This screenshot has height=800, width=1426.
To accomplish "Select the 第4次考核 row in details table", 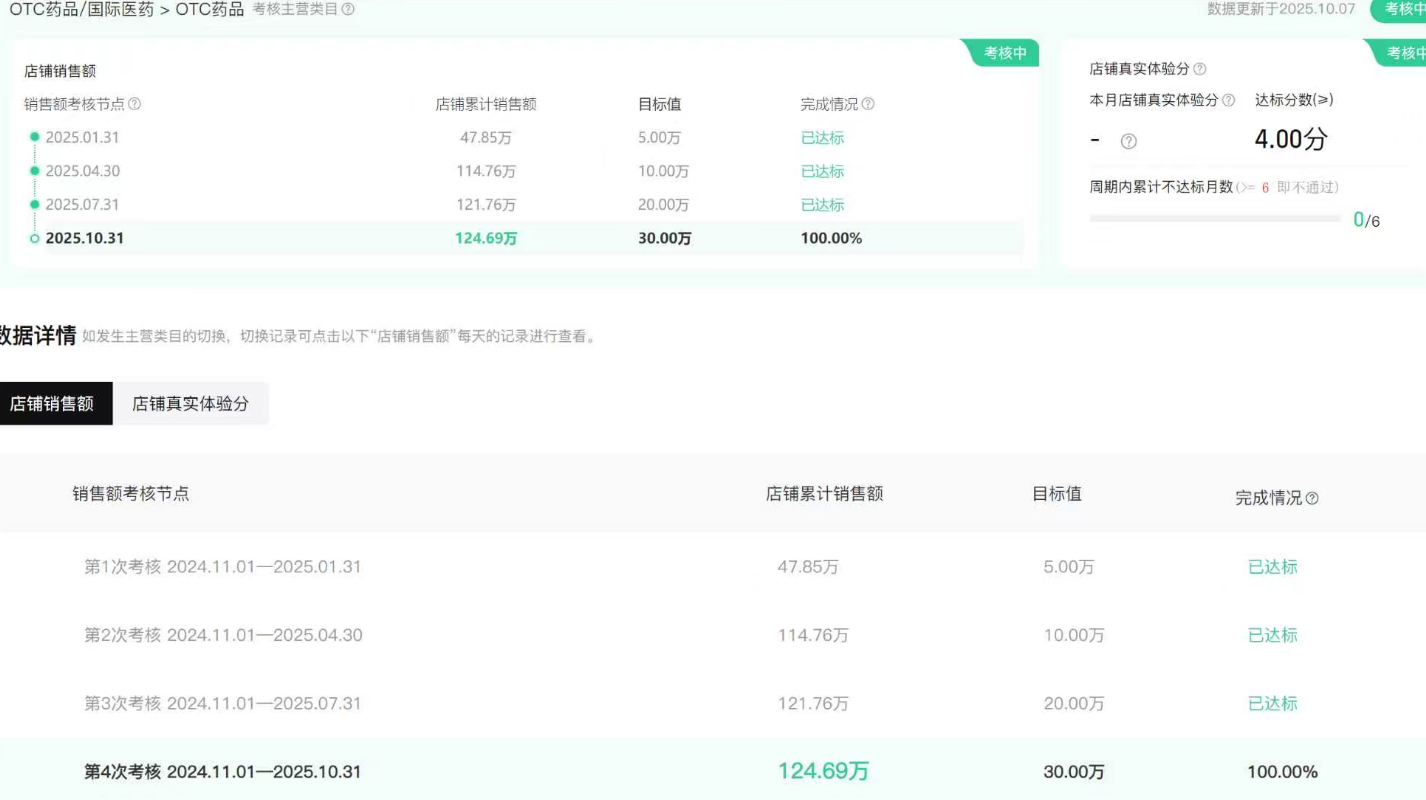I will 222,772.
